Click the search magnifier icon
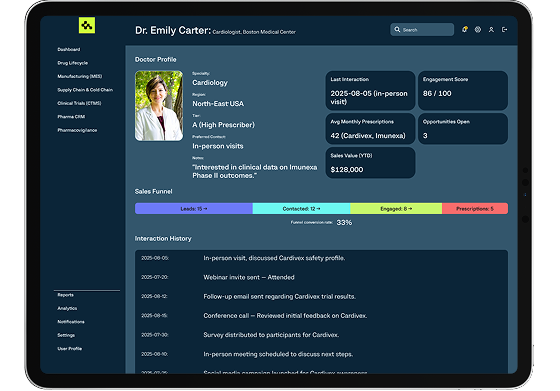560x391 pixels. point(397,30)
